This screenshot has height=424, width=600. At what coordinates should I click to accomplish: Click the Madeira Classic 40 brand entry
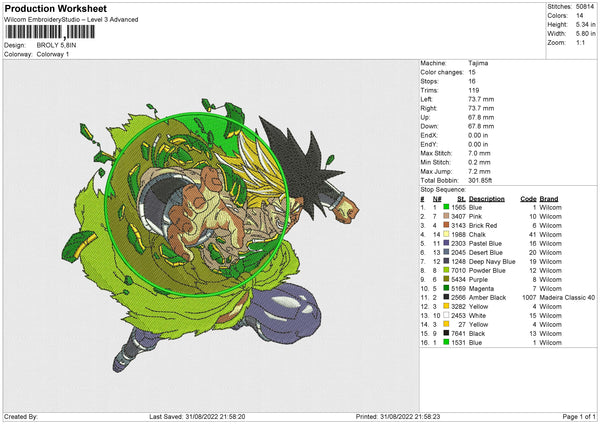tap(567, 297)
